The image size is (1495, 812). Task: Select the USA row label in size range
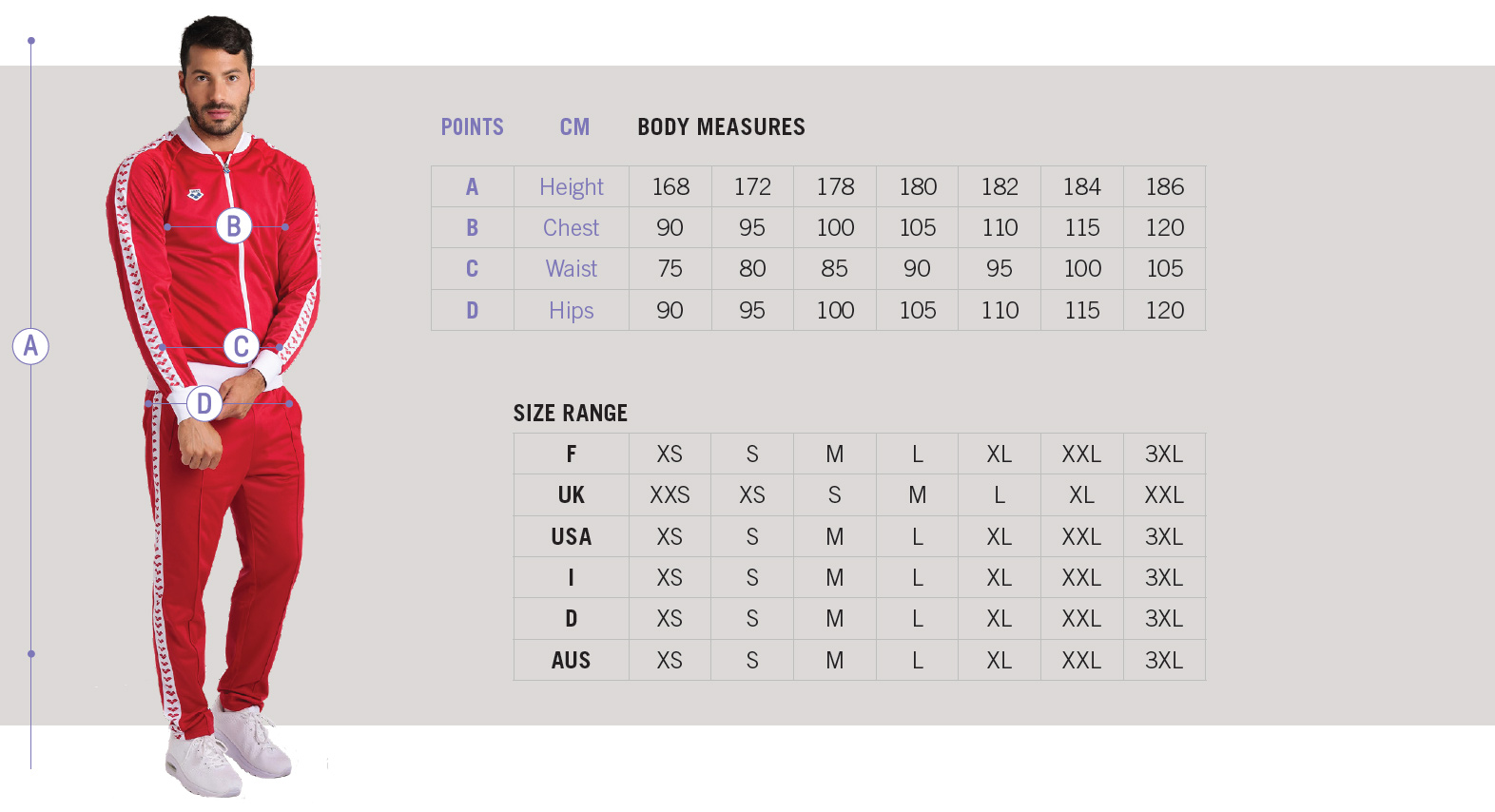tap(571, 536)
